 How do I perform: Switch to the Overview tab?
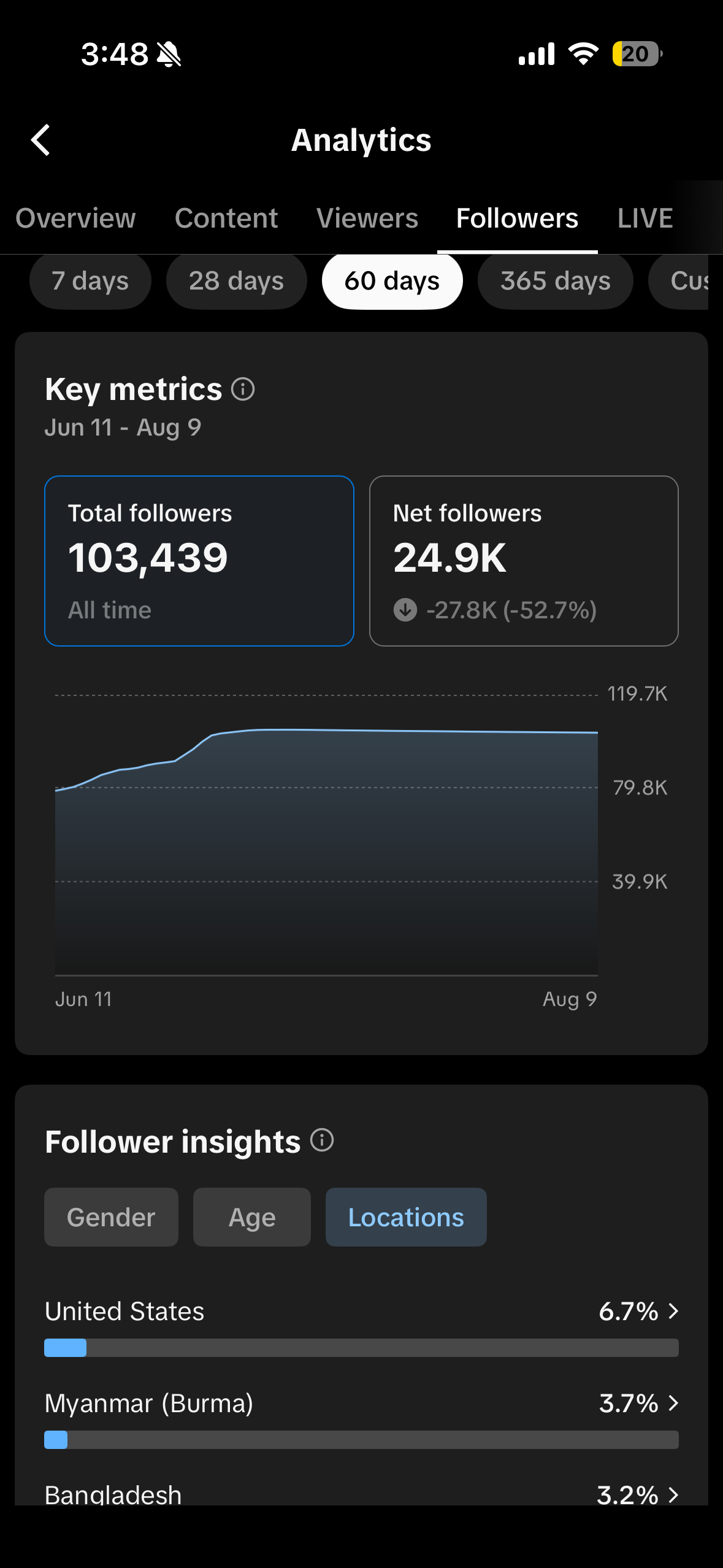75,218
